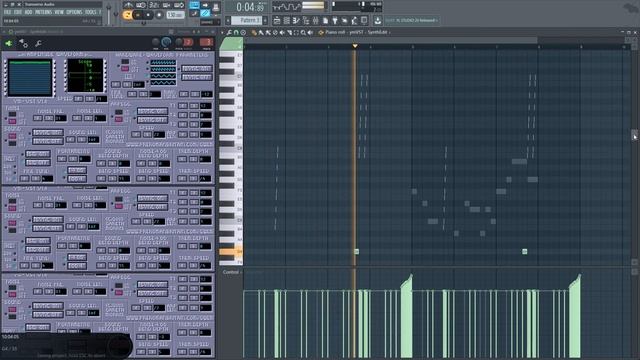Toggle countdown before recording icon

[154, 5]
